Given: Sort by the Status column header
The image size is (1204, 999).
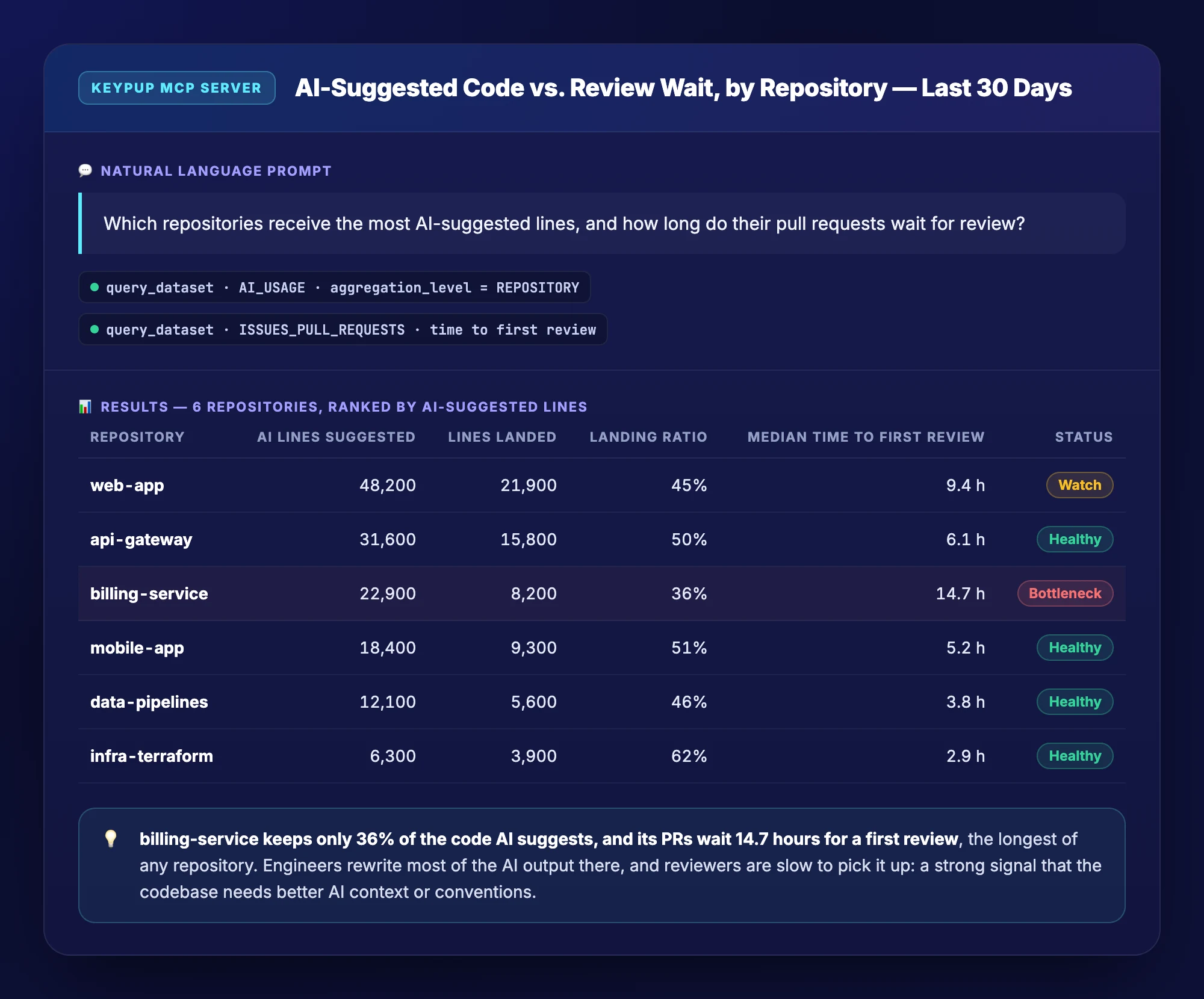Looking at the screenshot, I should (1084, 437).
